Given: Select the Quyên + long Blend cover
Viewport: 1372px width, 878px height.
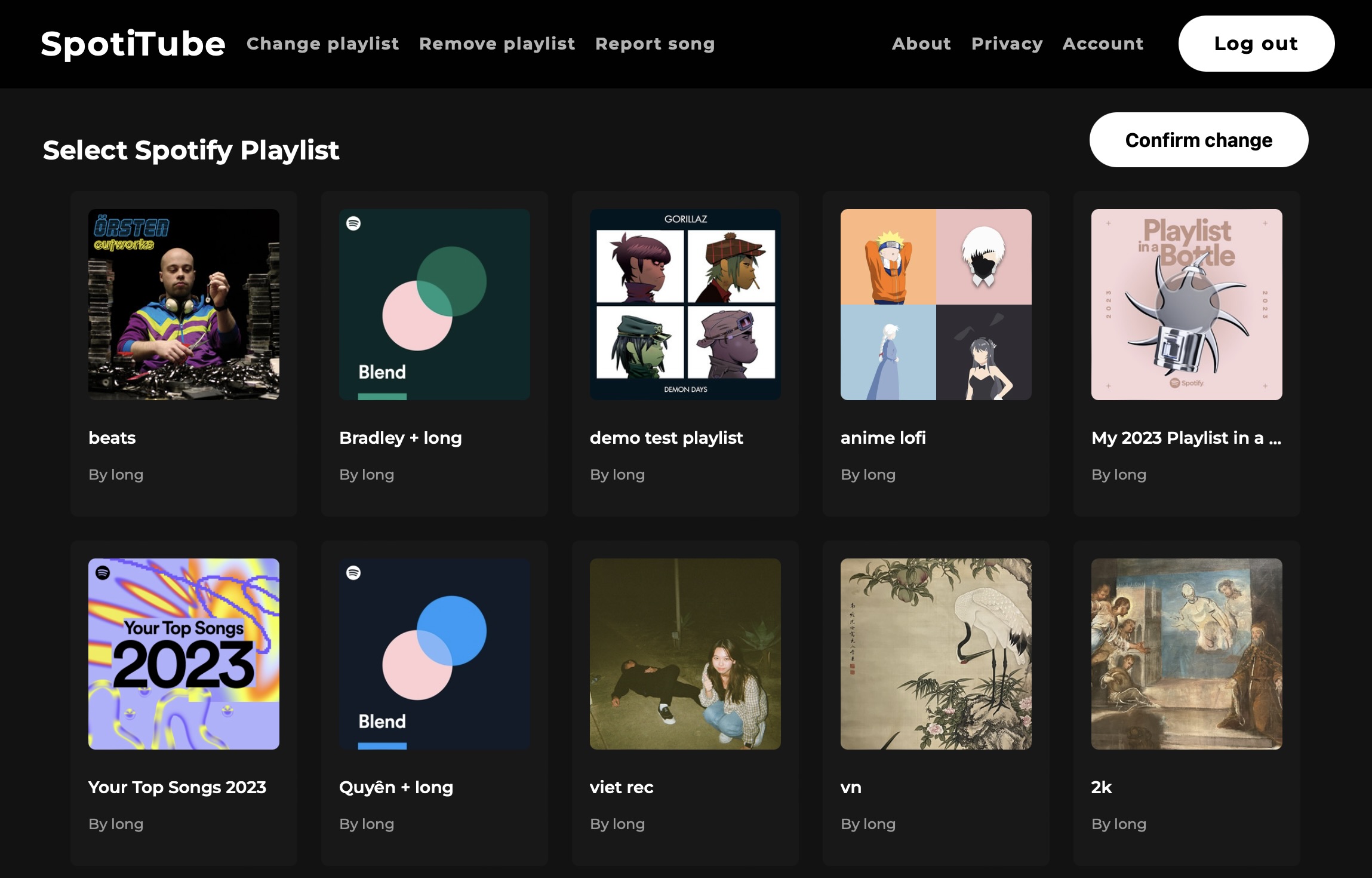Looking at the screenshot, I should (435, 654).
